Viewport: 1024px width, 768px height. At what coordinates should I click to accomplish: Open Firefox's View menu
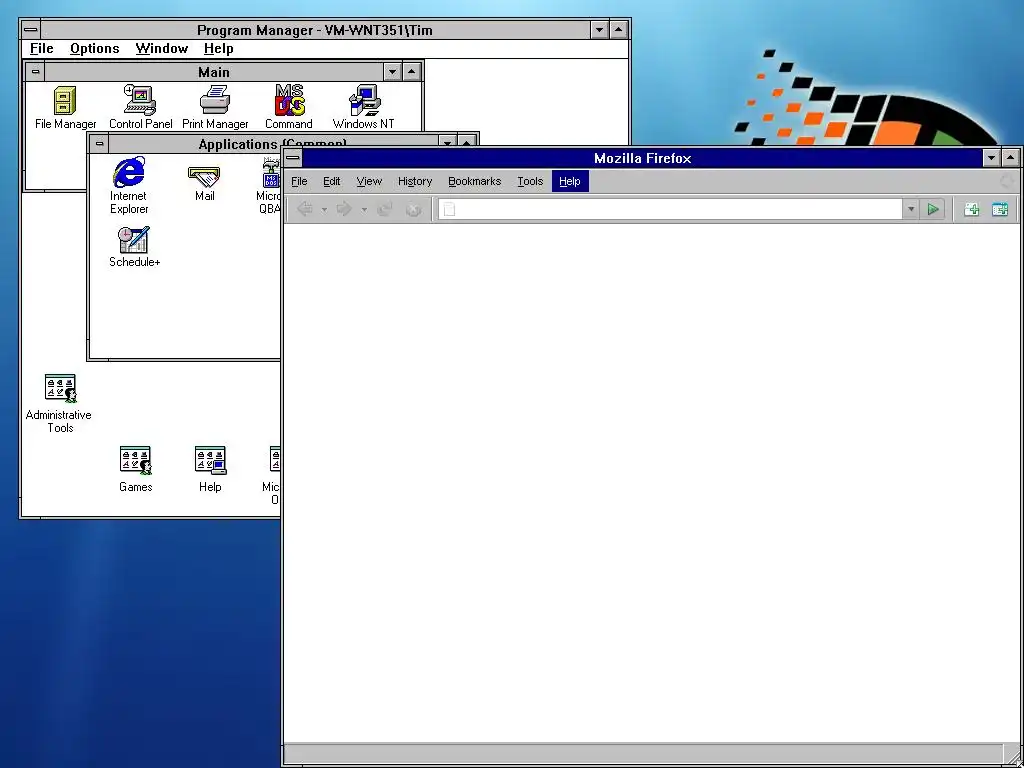click(x=369, y=182)
